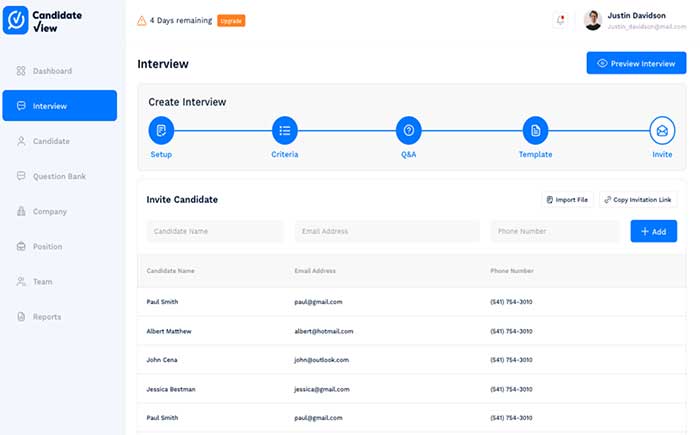Click the 4 Days remaining text
Screen dimensions: 700x435
point(181,21)
